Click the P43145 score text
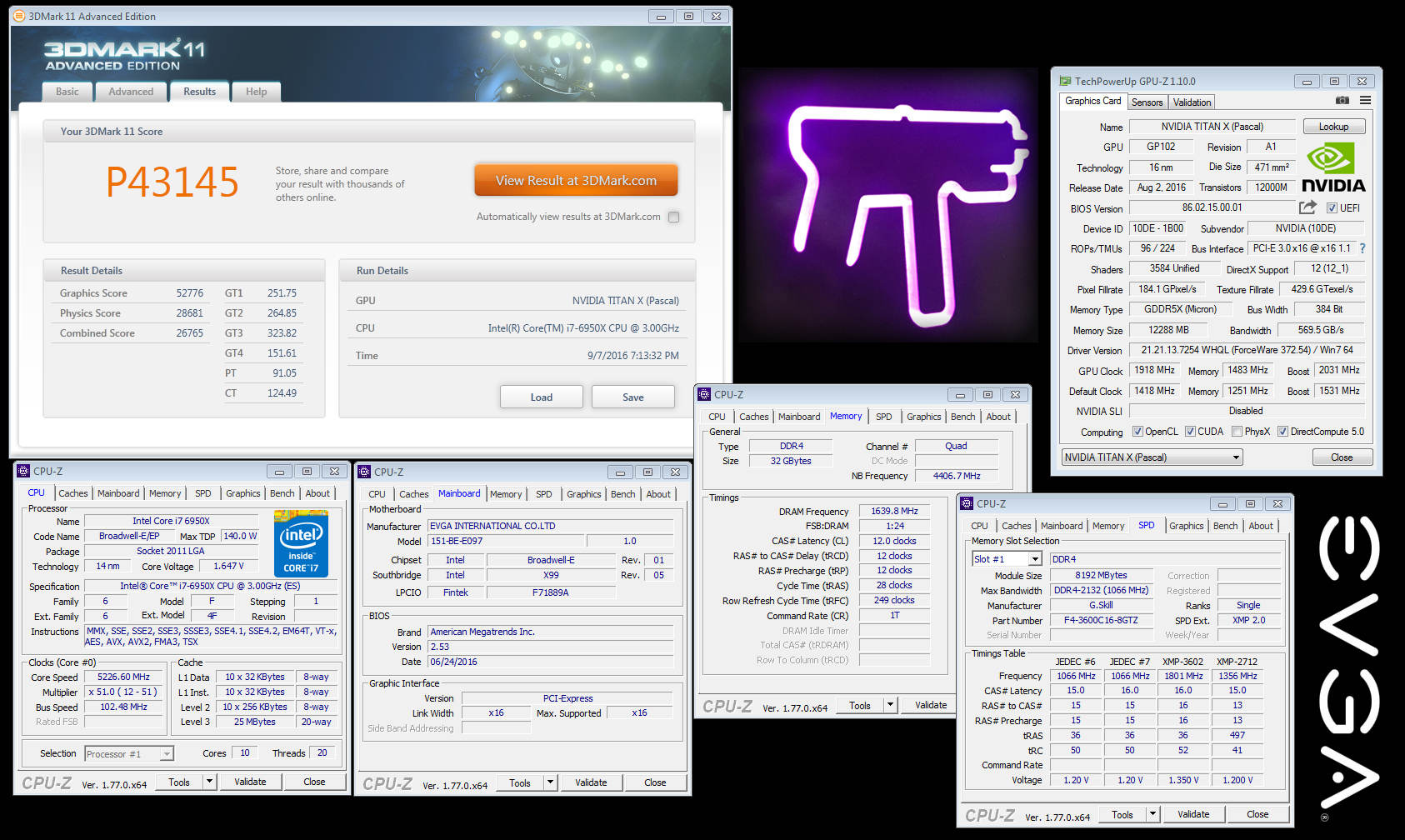The width and height of the screenshot is (1405, 840). pyautogui.click(x=172, y=182)
